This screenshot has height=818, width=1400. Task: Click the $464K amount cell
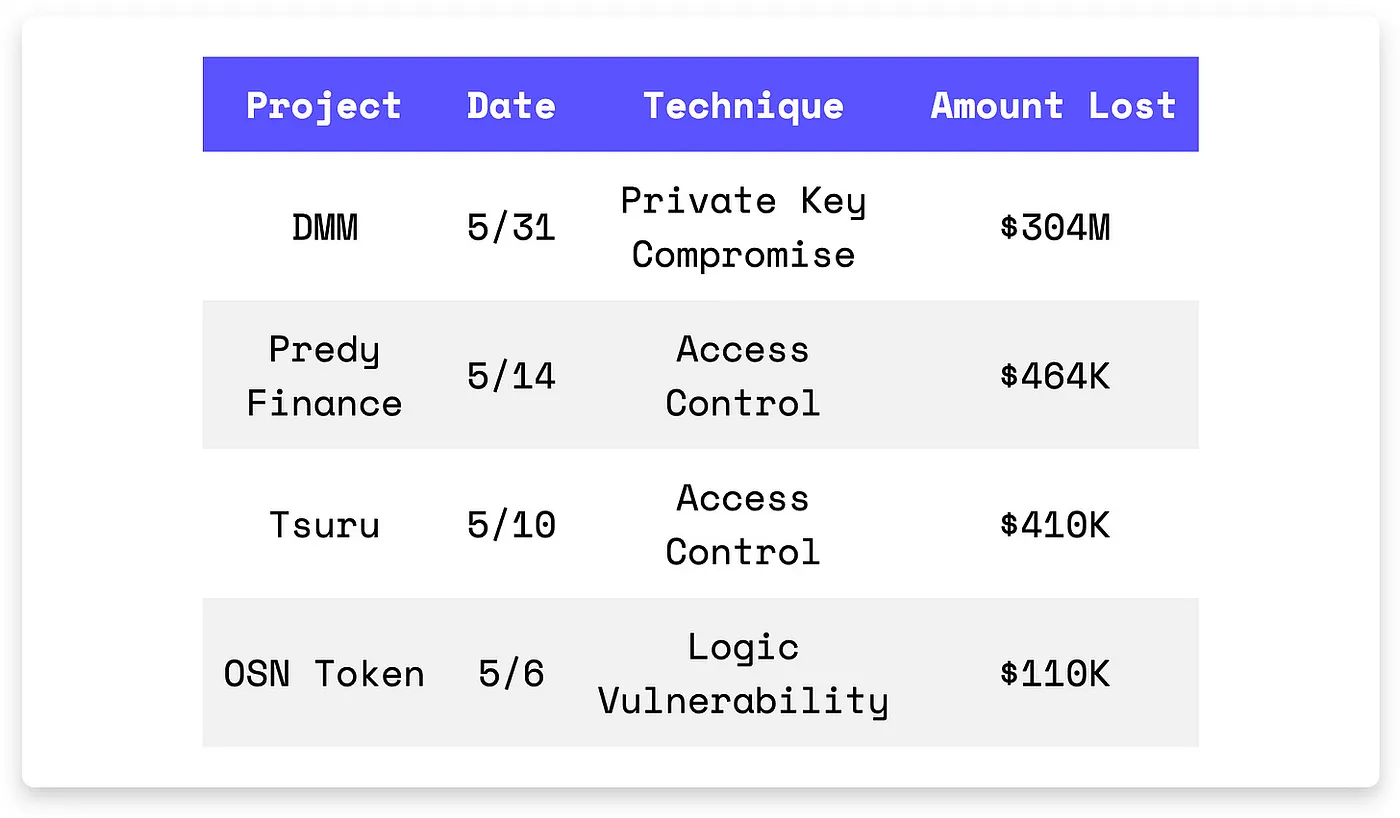(x=1054, y=376)
